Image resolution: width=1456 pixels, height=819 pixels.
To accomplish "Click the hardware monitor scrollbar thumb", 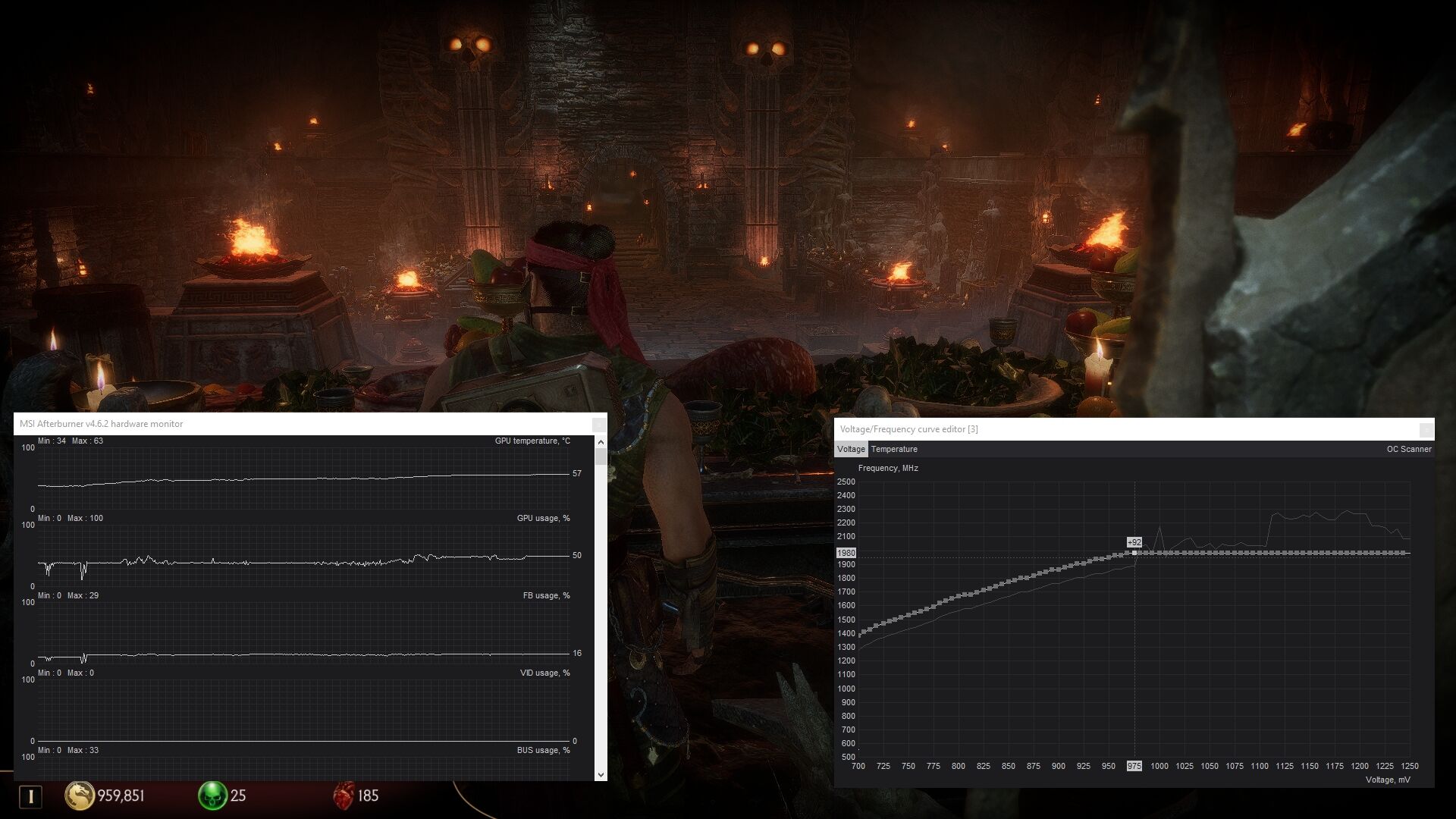I will [601, 457].
